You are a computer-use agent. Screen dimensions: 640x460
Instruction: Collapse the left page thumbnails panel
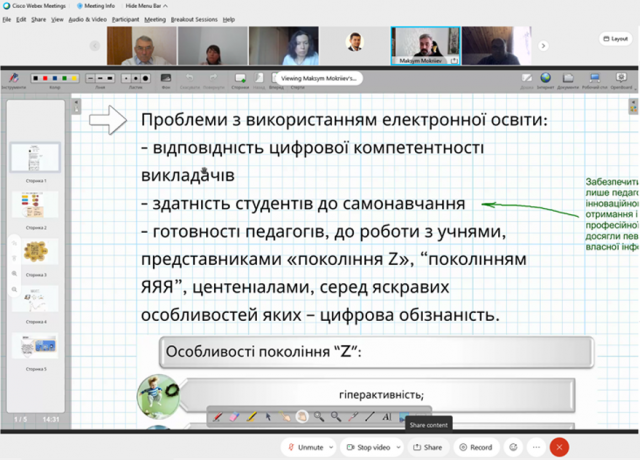coord(76,106)
